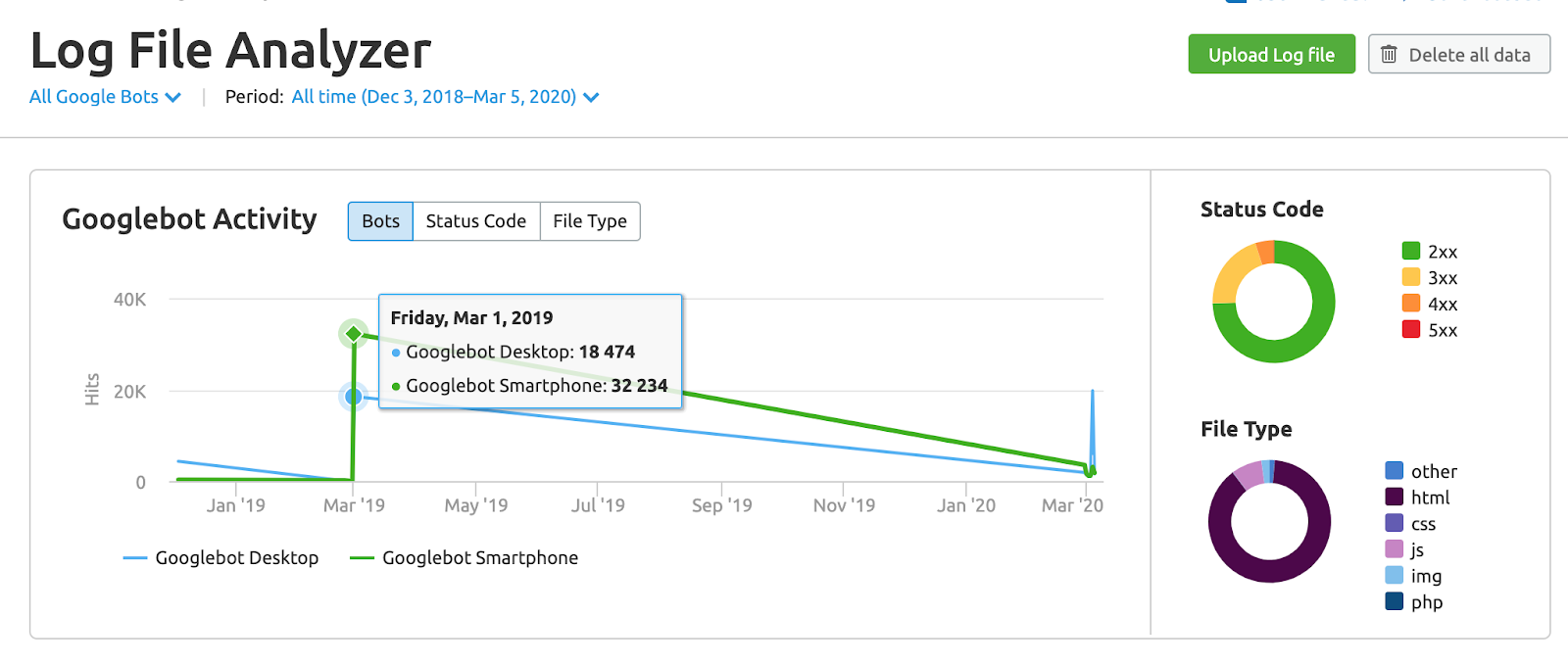Select the Bots tab
This screenshot has height=664, width=1568.
[380, 221]
